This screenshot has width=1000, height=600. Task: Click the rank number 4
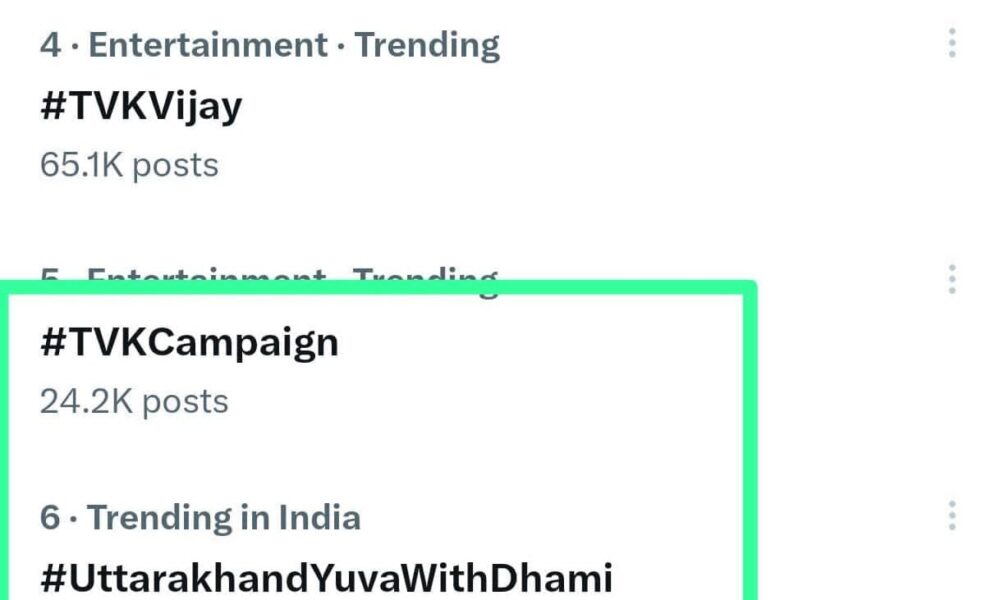[50, 45]
